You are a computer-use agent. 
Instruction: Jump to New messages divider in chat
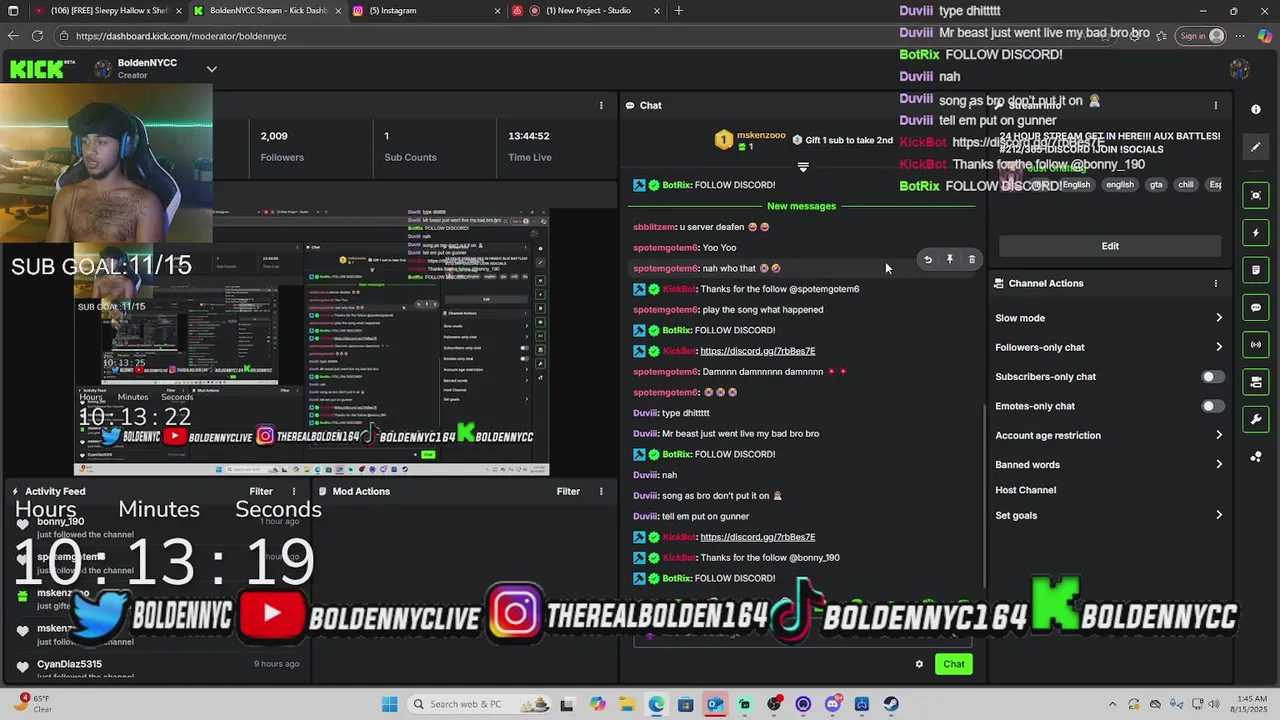click(x=801, y=206)
